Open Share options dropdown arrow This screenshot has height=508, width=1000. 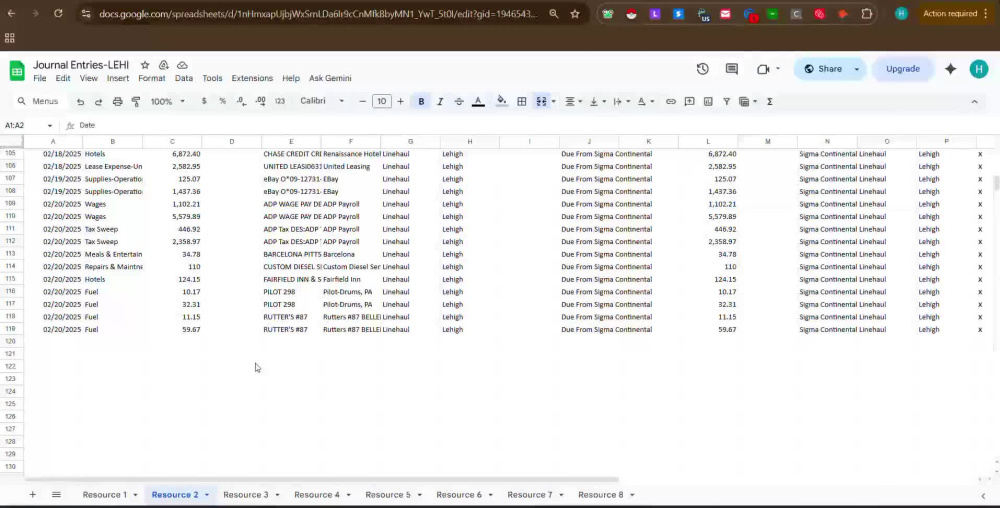[857, 69]
